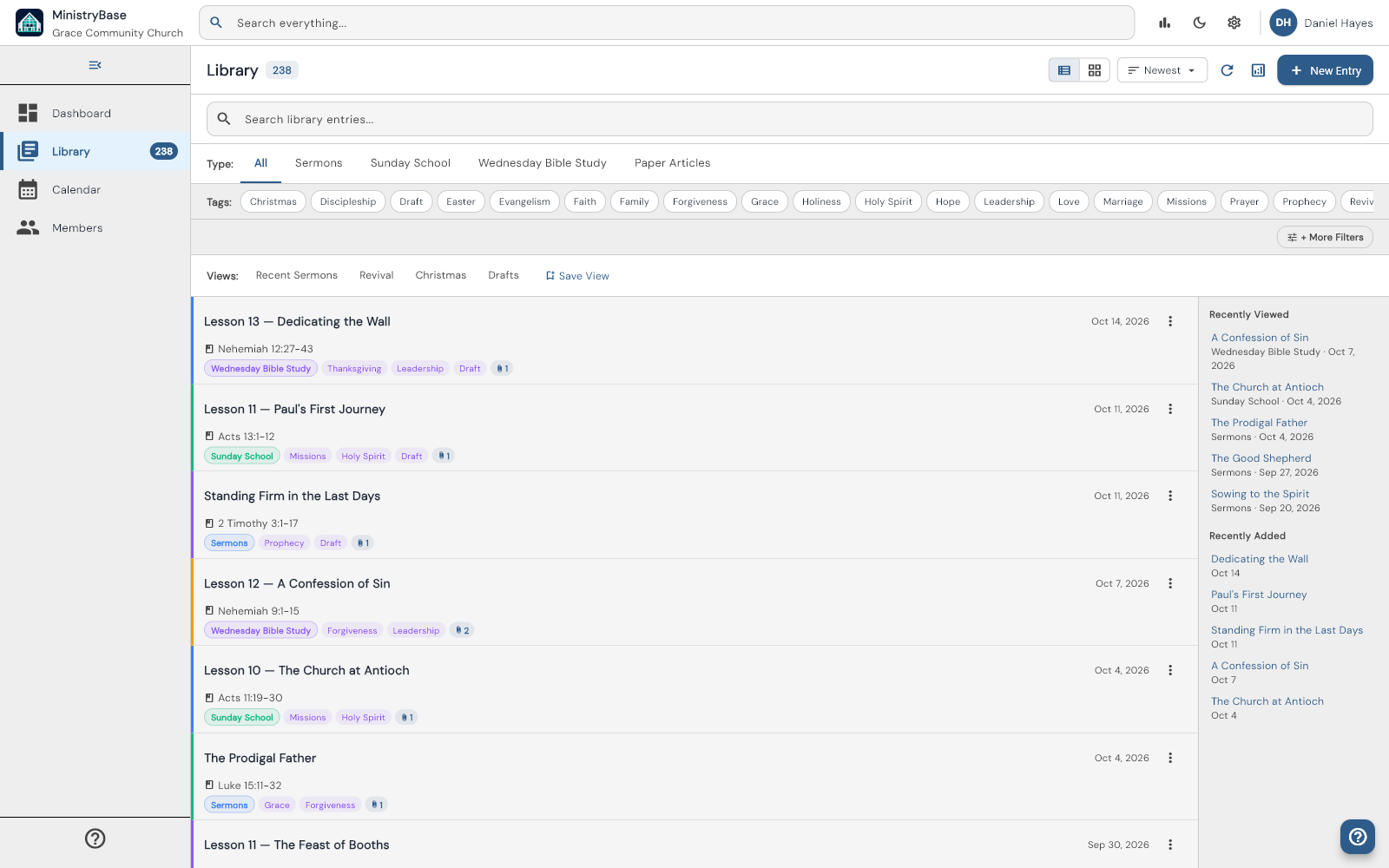Filter by the Forgiveness tag chip
Image resolution: width=1389 pixels, height=868 pixels.
coord(700,201)
